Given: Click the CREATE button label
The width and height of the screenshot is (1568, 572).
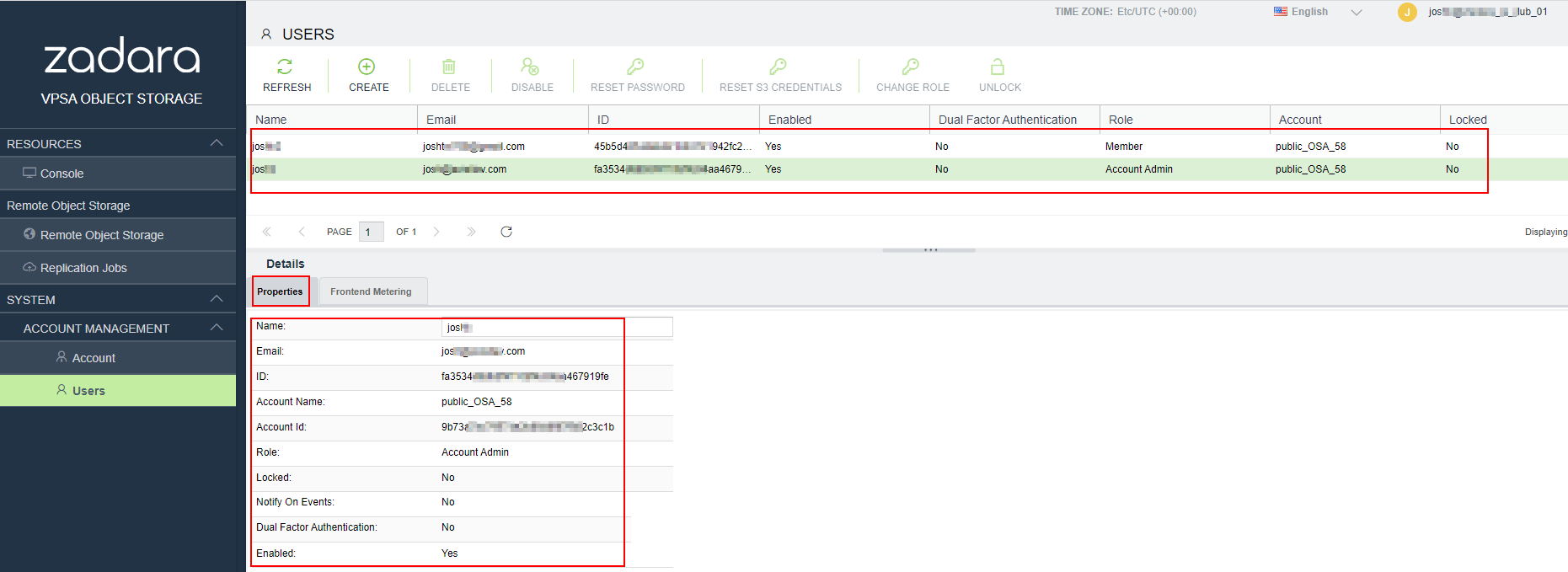Looking at the screenshot, I should coord(369,88).
